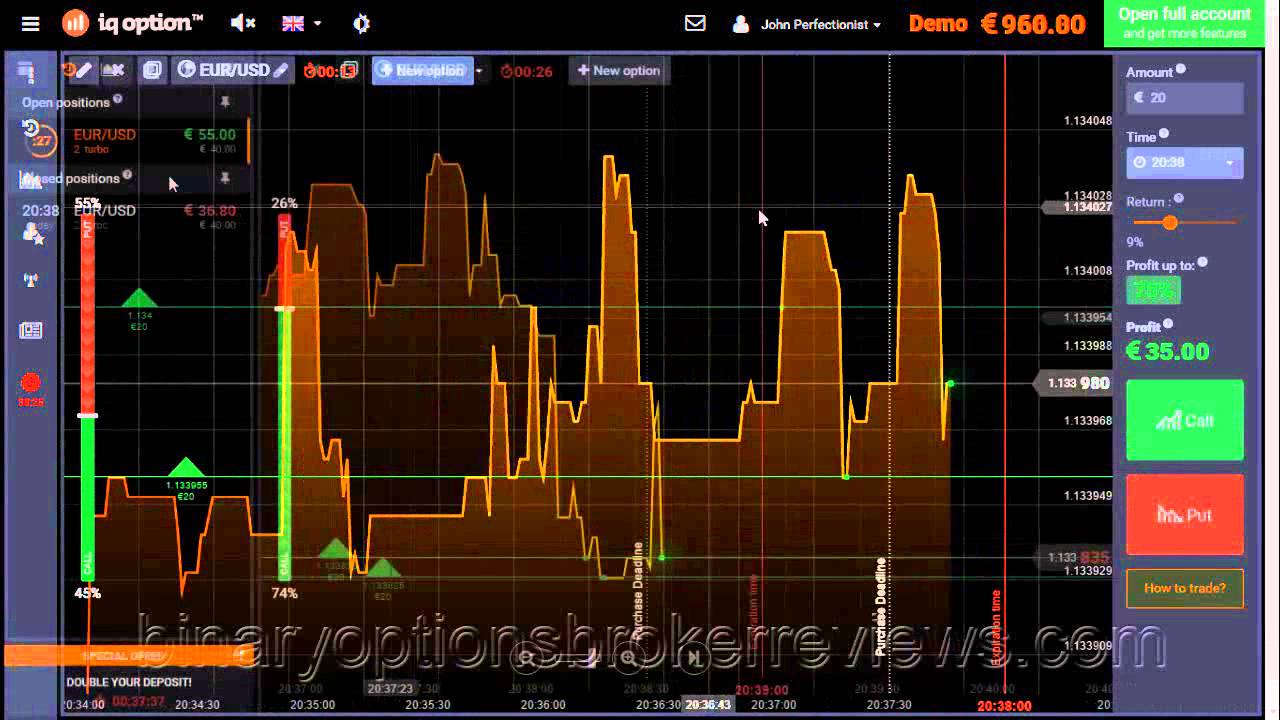This screenshot has width=1280, height=720.
Task: Click the 20:39:00 red time marker
Action: (x=762, y=690)
